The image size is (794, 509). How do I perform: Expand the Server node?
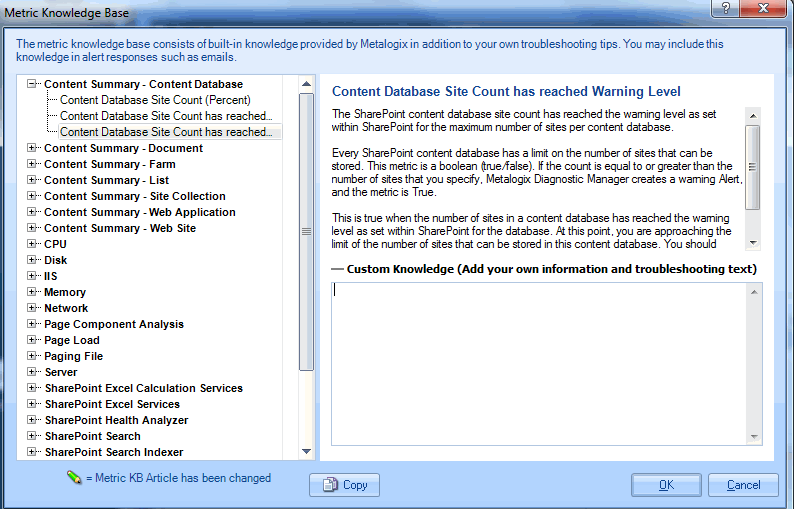[31, 372]
